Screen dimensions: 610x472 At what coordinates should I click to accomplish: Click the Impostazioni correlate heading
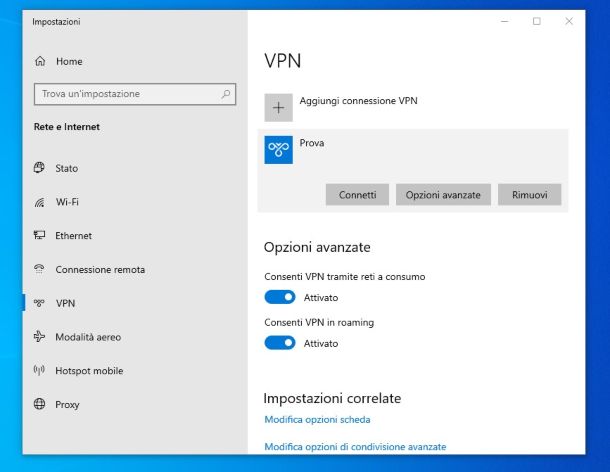[332, 398]
